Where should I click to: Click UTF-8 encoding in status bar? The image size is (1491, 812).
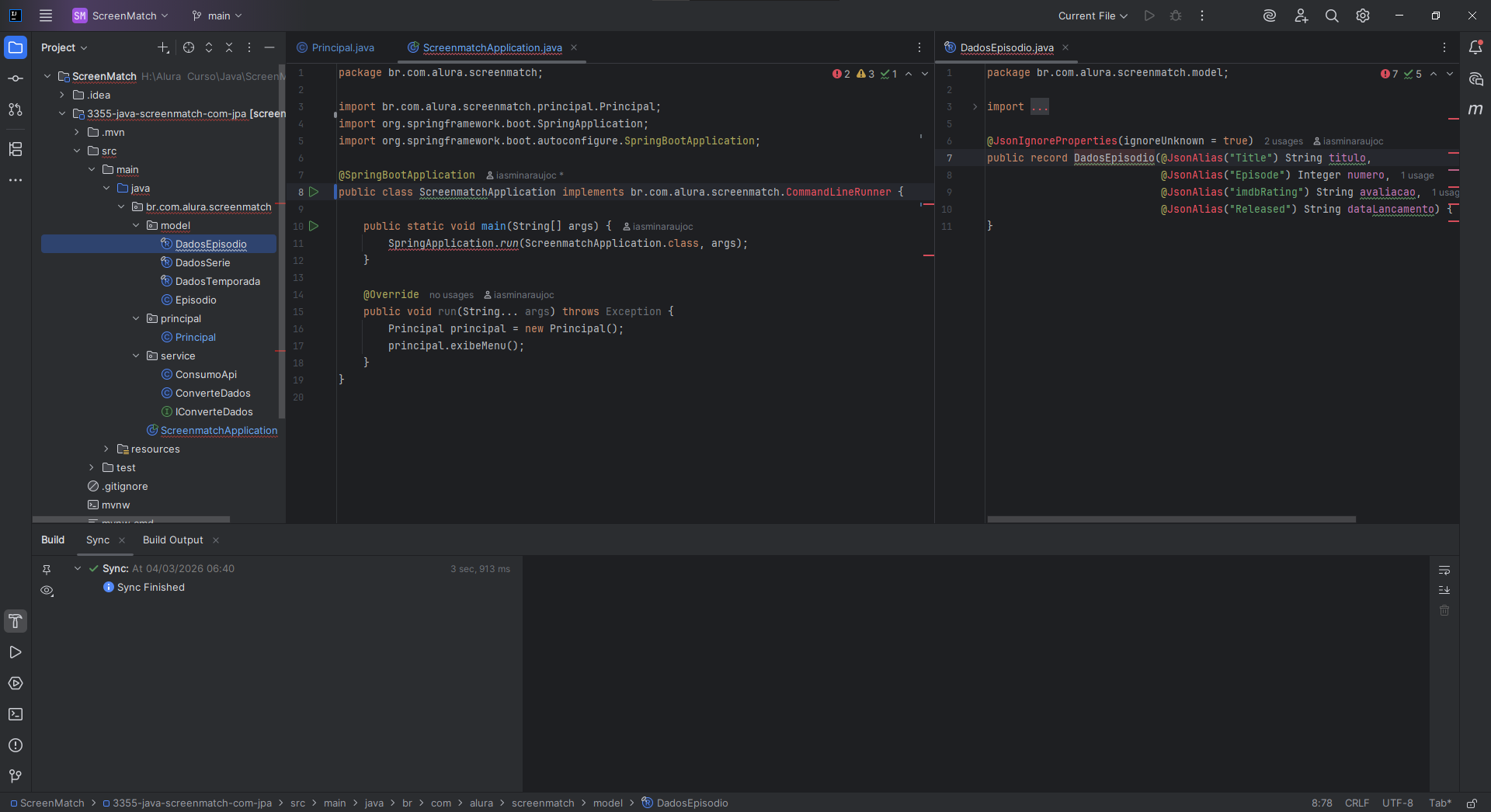point(1397,803)
